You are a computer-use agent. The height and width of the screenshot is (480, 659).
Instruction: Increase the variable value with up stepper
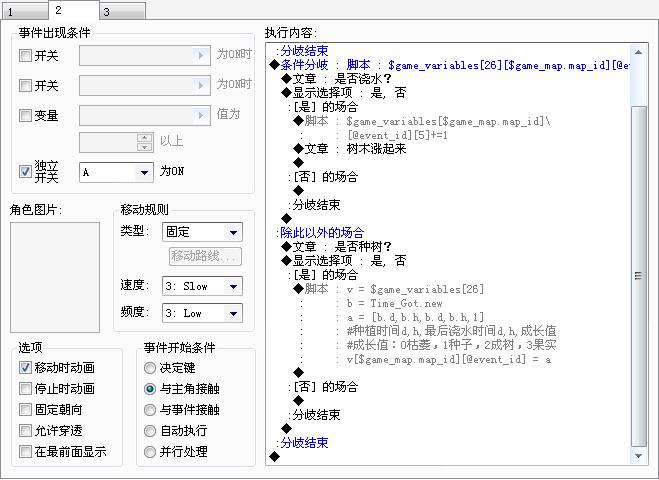(x=145, y=138)
